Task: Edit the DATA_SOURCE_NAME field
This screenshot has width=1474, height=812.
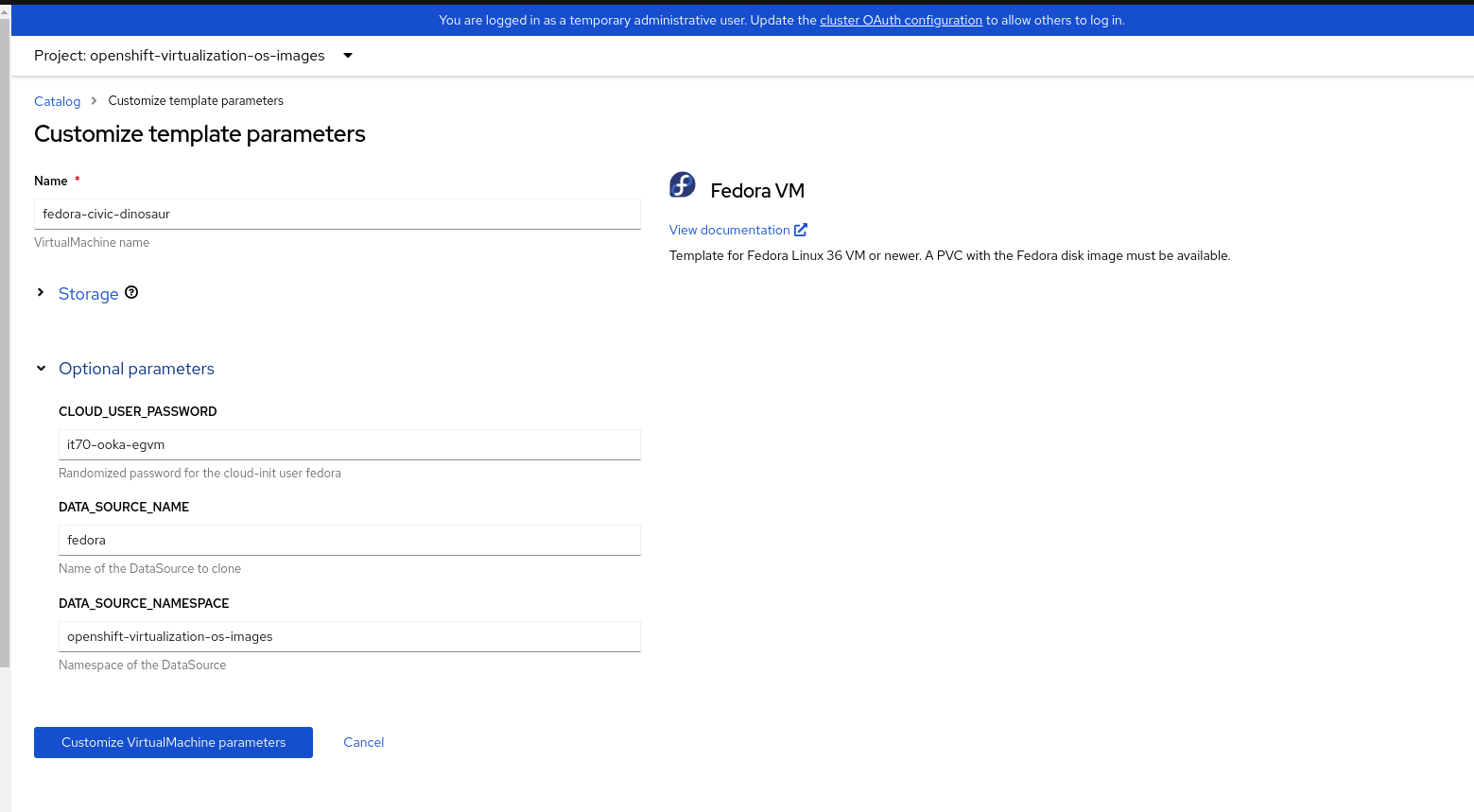Action: pyautogui.click(x=350, y=540)
